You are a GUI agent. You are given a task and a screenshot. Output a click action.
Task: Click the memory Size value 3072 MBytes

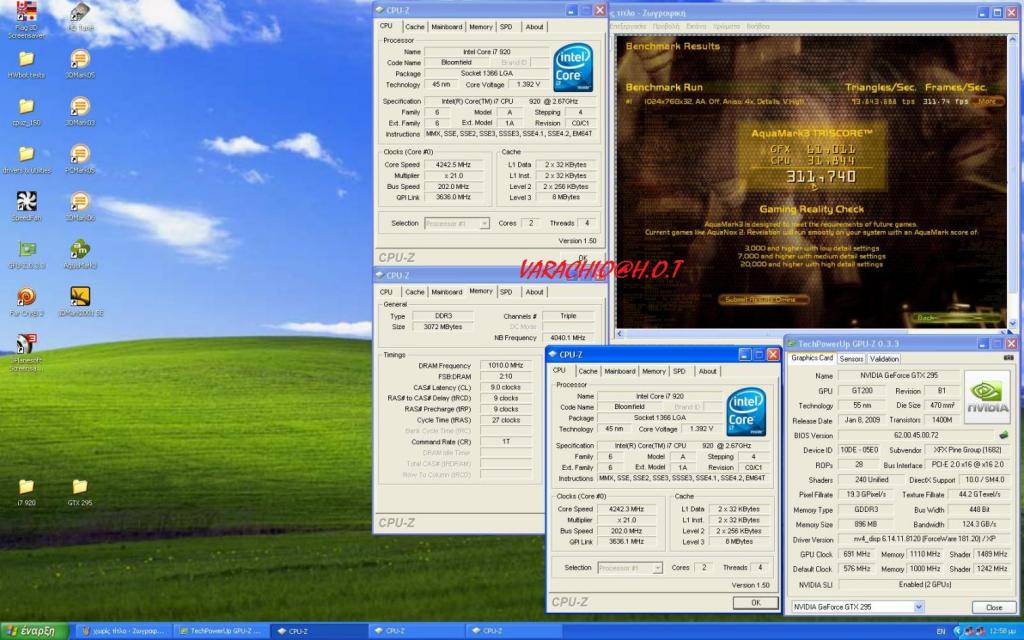[x=443, y=327]
